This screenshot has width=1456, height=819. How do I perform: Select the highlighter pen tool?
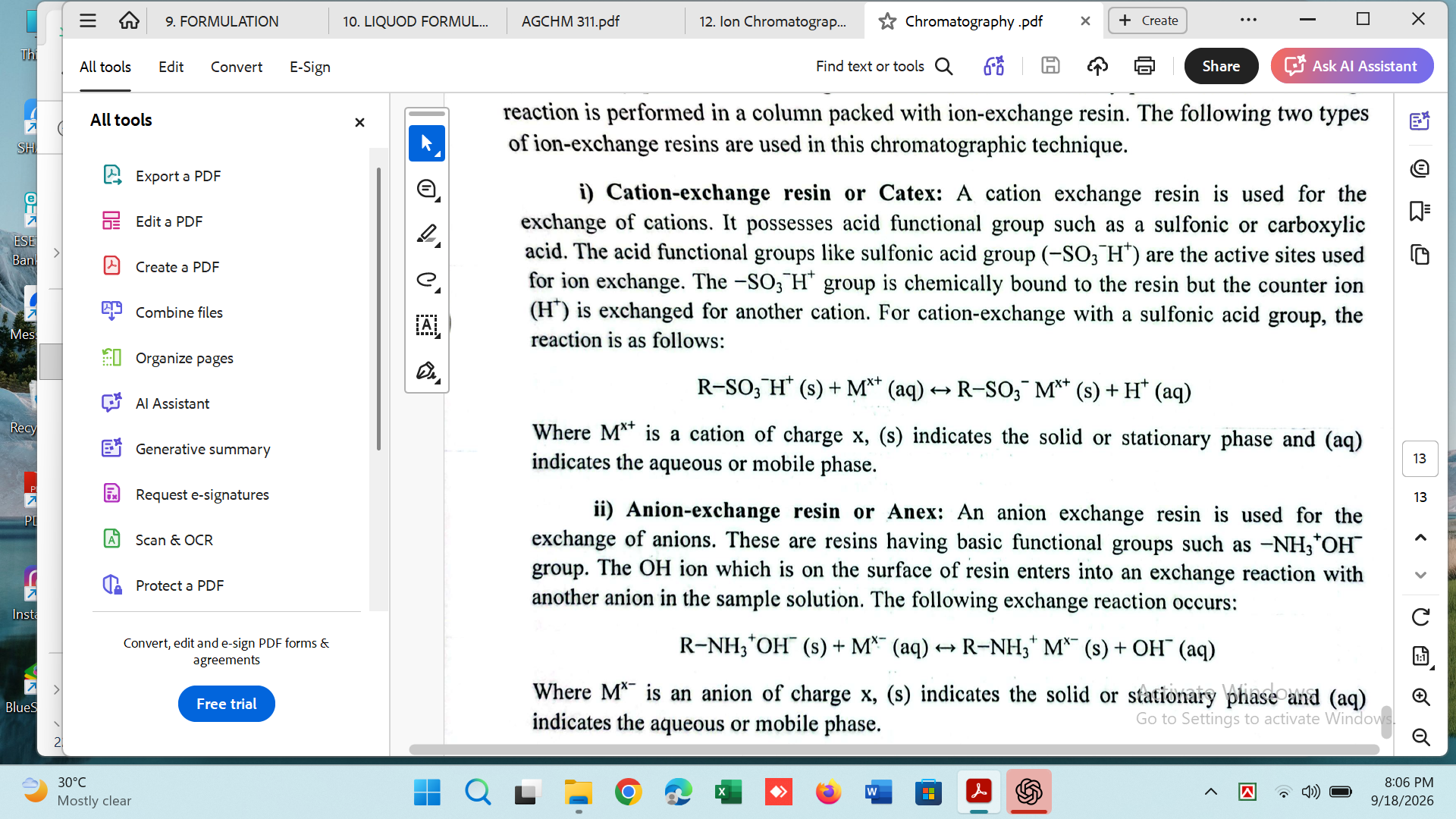point(427,234)
